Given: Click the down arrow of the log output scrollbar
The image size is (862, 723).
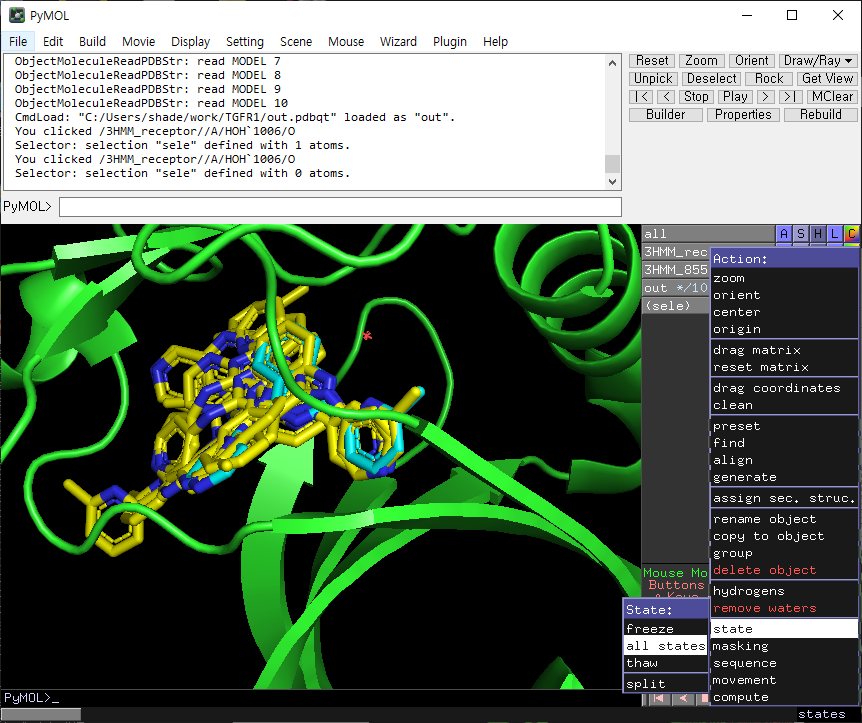Looking at the screenshot, I should 612,181.
